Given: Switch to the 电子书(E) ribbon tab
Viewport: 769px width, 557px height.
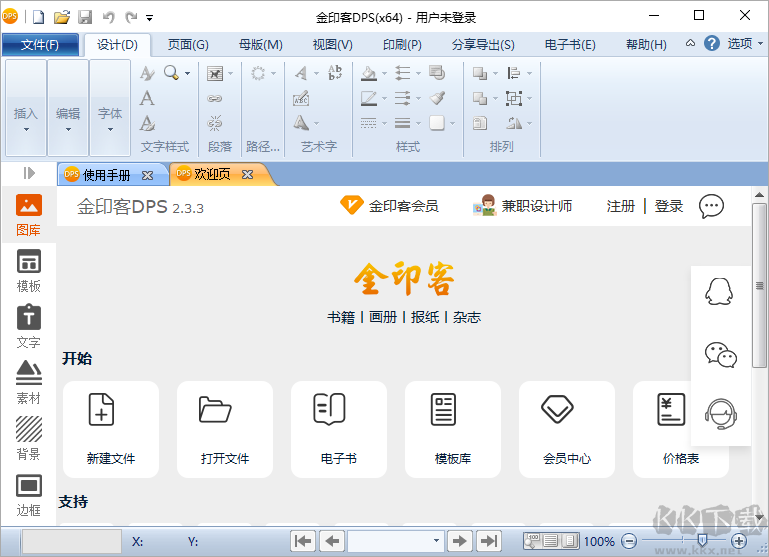Looking at the screenshot, I should [570, 45].
